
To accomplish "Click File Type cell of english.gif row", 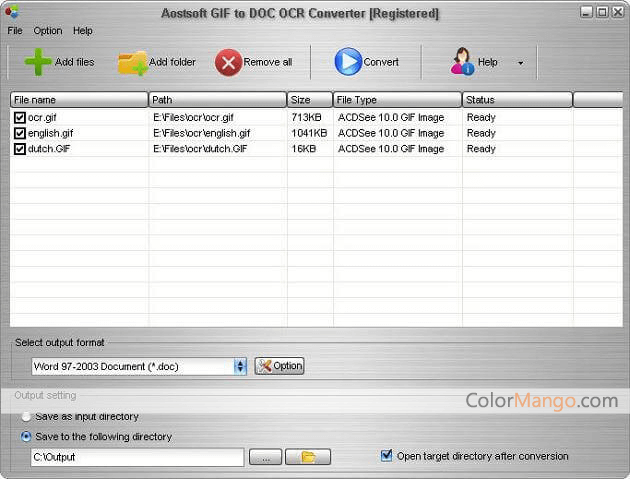I will coord(391,133).
